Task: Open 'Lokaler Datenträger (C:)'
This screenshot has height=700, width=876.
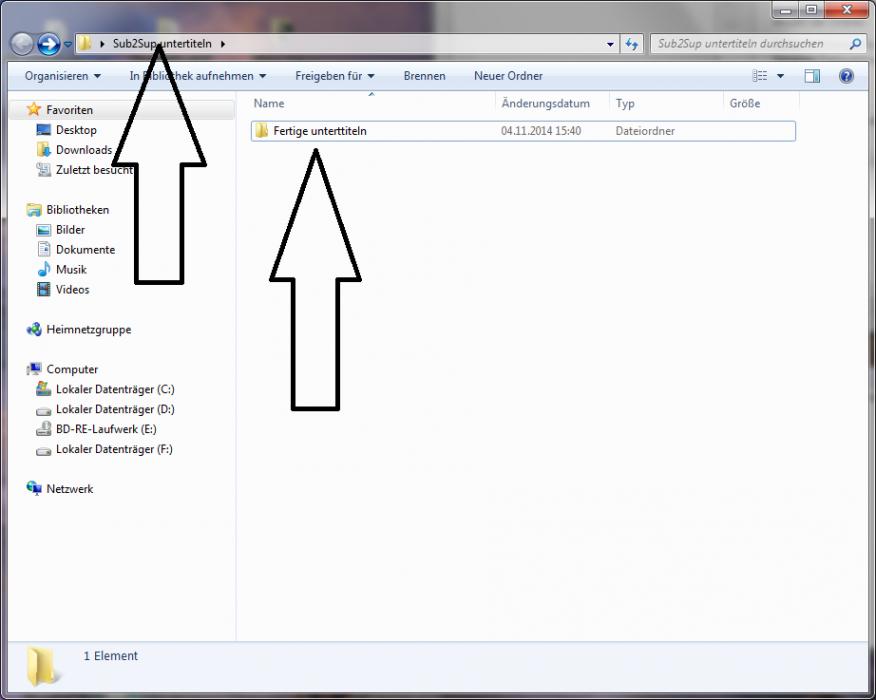Action: (x=115, y=389)
